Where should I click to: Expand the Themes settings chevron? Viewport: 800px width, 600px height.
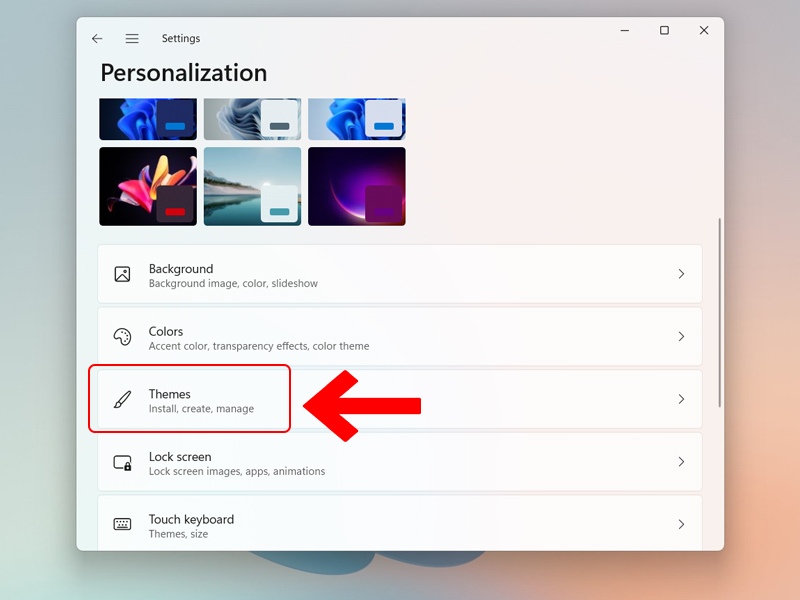coord(681,400)
